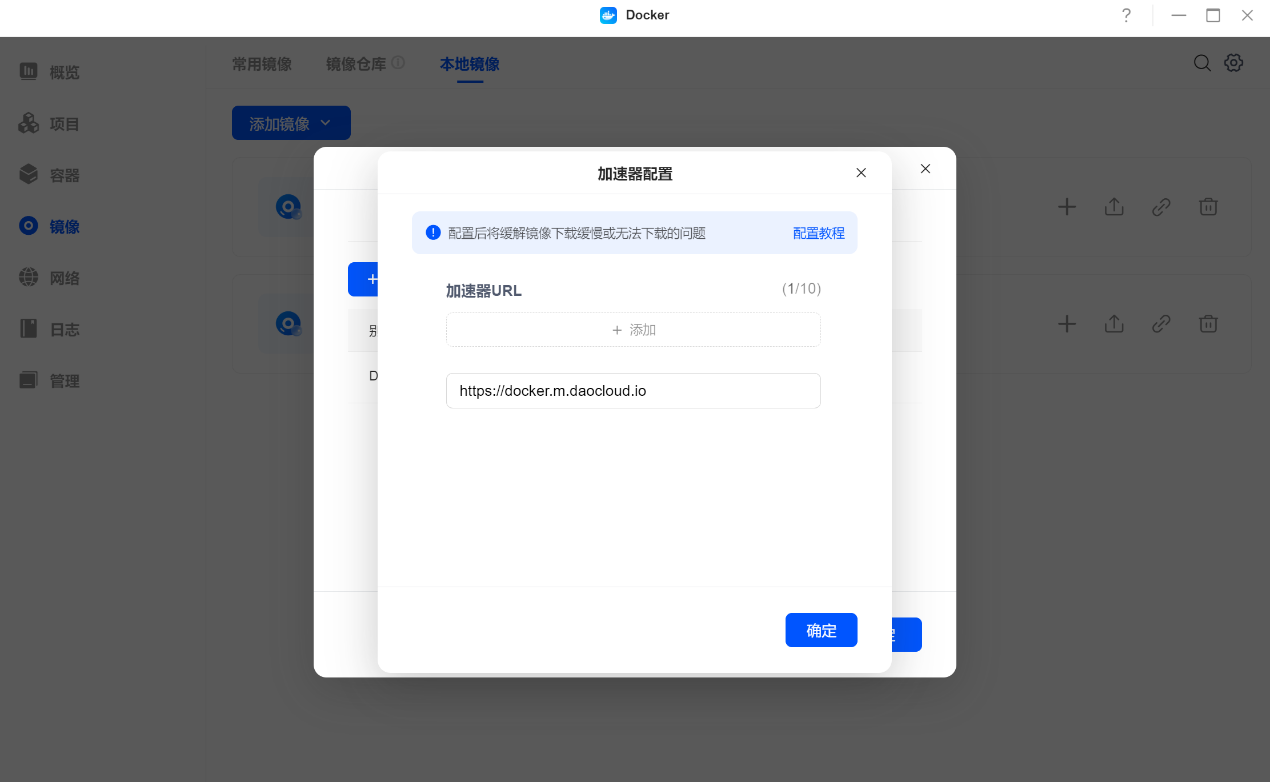Click the link icon in lower image row
Screen dimensions: 1270x782
click(x=1161, y=323)
